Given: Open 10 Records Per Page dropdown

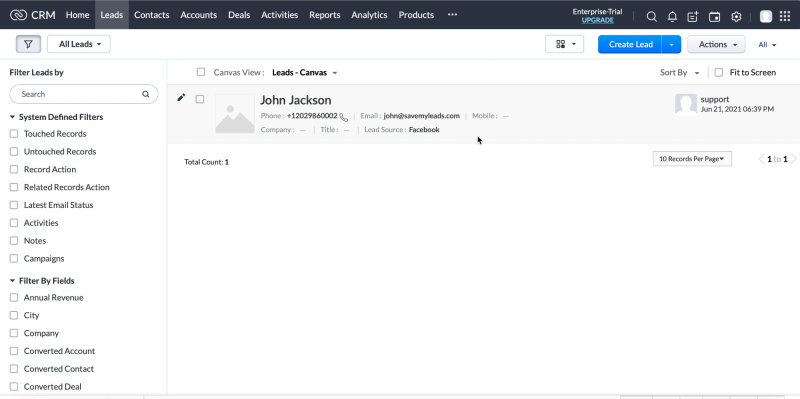Looking at the screenshot, I should click(692, 159).
